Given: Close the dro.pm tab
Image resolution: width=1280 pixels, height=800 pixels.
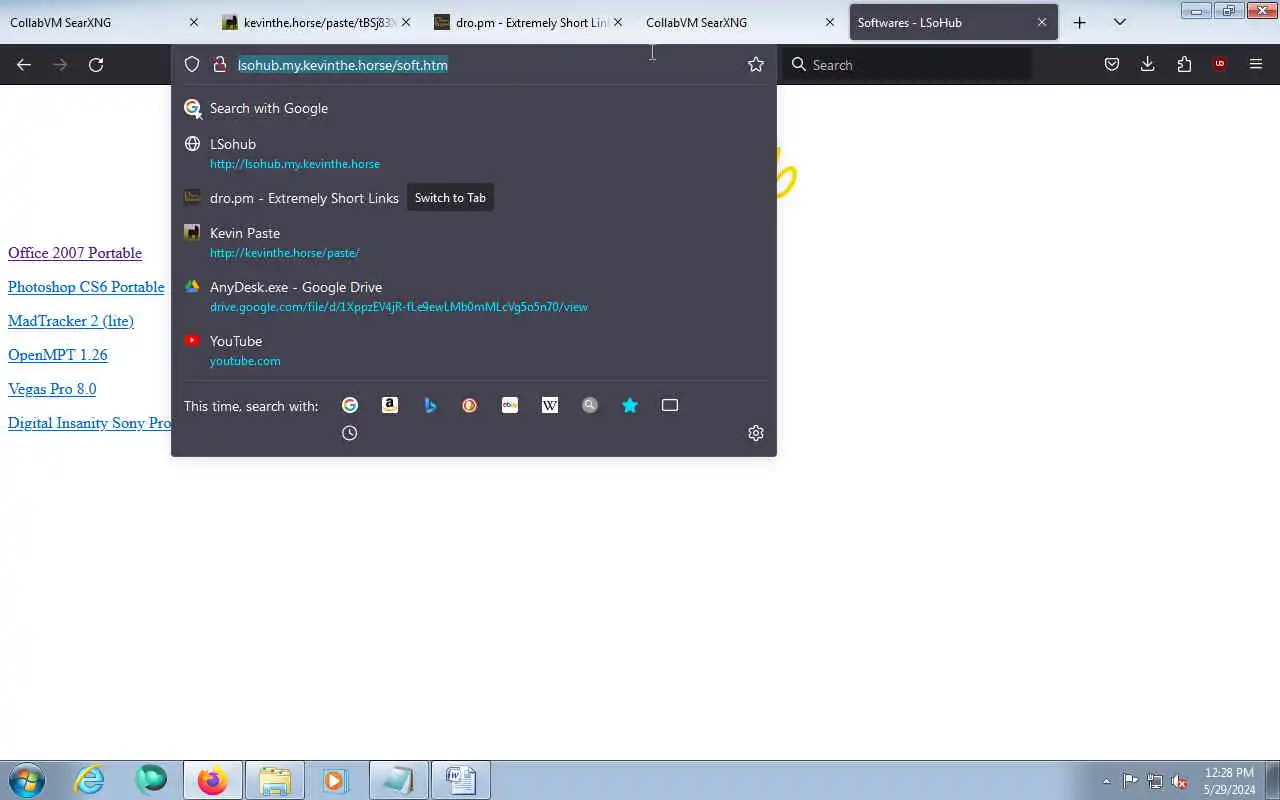Looking at the screenshot, I should [617, 22].
